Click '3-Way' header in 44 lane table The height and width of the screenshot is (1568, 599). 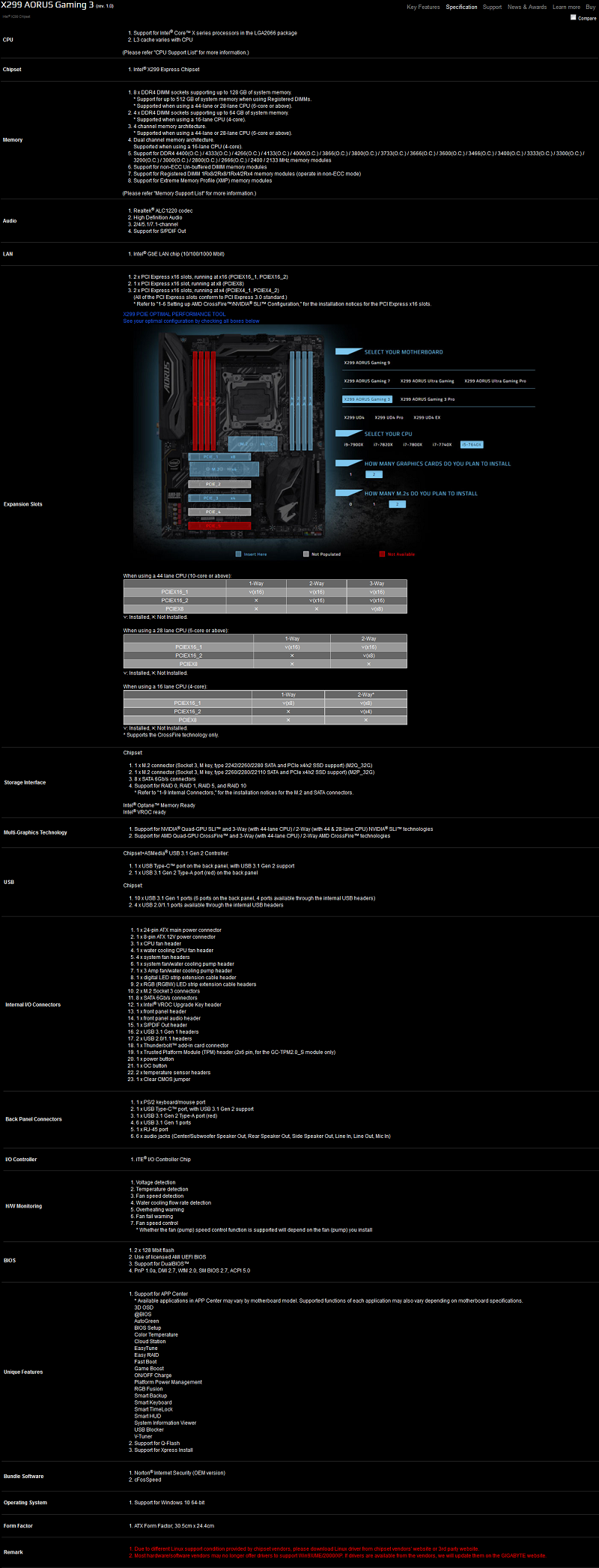tap(377, 584)
